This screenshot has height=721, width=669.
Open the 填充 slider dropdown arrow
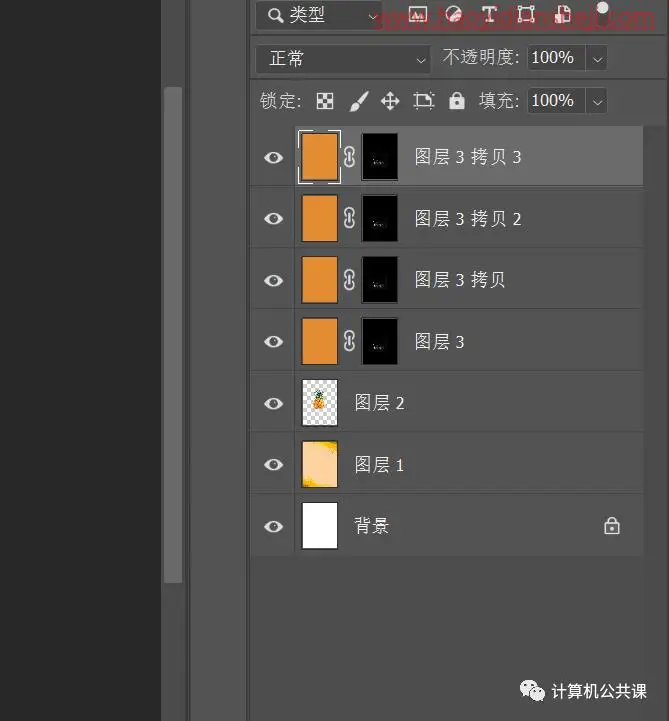click(x=597, y=101)
